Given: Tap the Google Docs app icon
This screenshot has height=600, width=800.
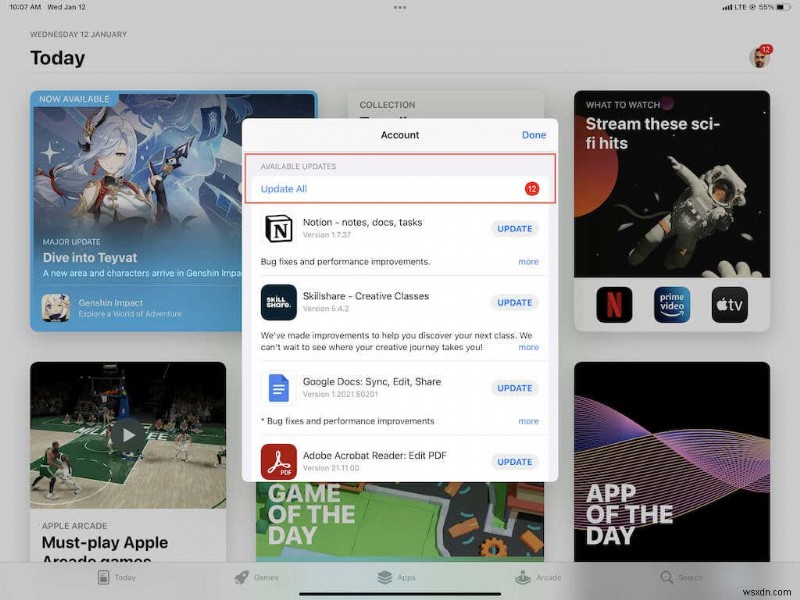Looking at the screenshot, I should click(281, 388).
